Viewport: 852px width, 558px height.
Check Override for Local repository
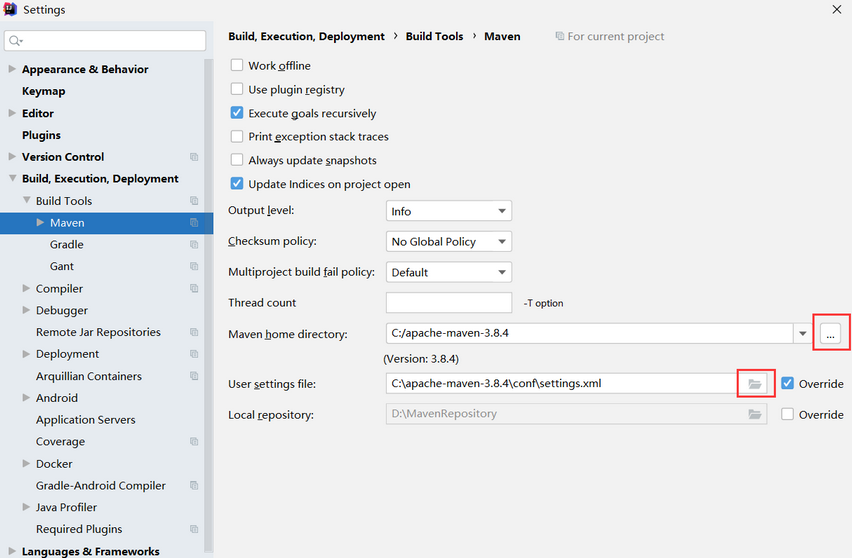[787, 414]
